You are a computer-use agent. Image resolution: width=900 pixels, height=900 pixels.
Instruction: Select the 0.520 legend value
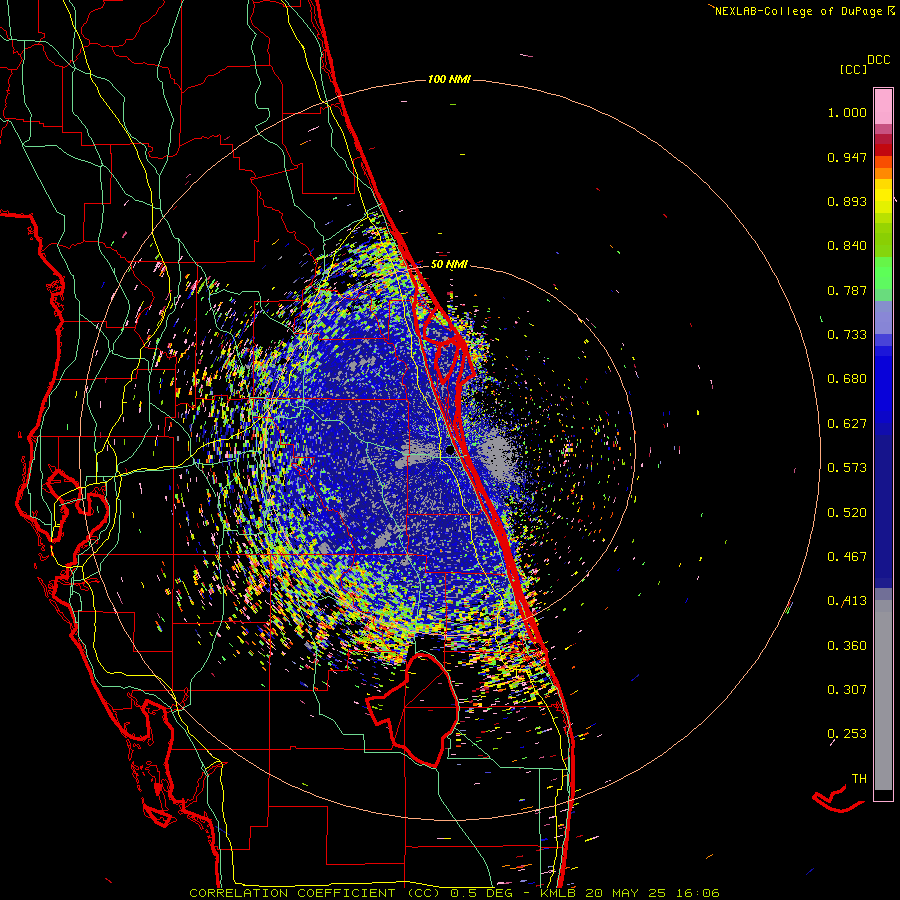[847, 513]
